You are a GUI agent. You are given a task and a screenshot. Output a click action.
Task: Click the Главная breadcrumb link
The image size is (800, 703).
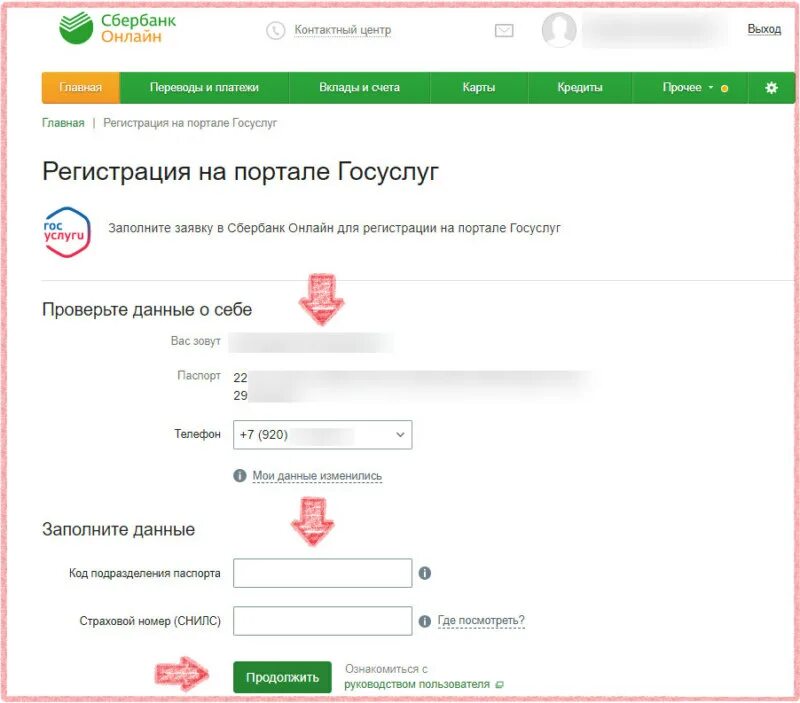click(x=63, y=123)
